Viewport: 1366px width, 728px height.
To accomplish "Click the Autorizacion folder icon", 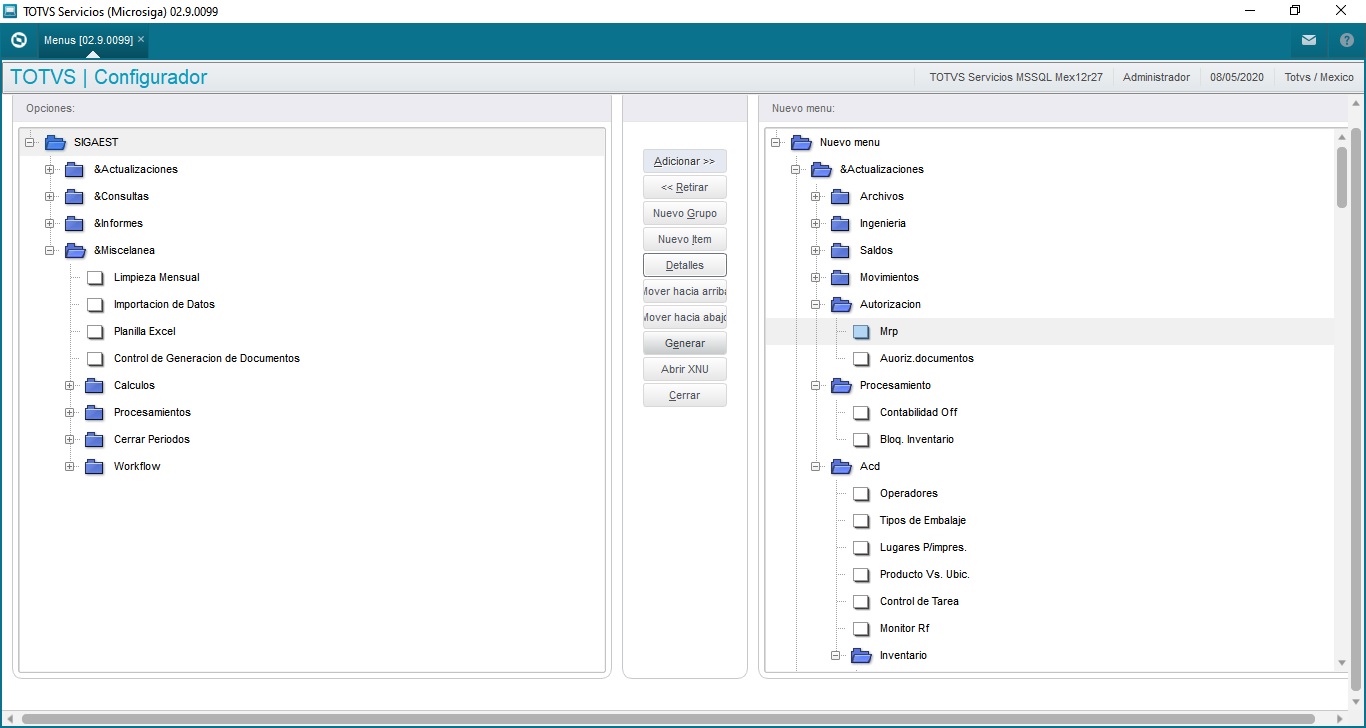I will [841, 304].
